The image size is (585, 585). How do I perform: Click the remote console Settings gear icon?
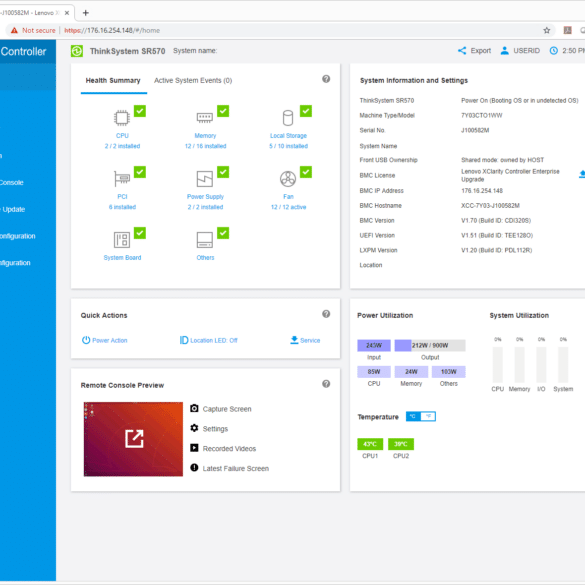[194, 428]
